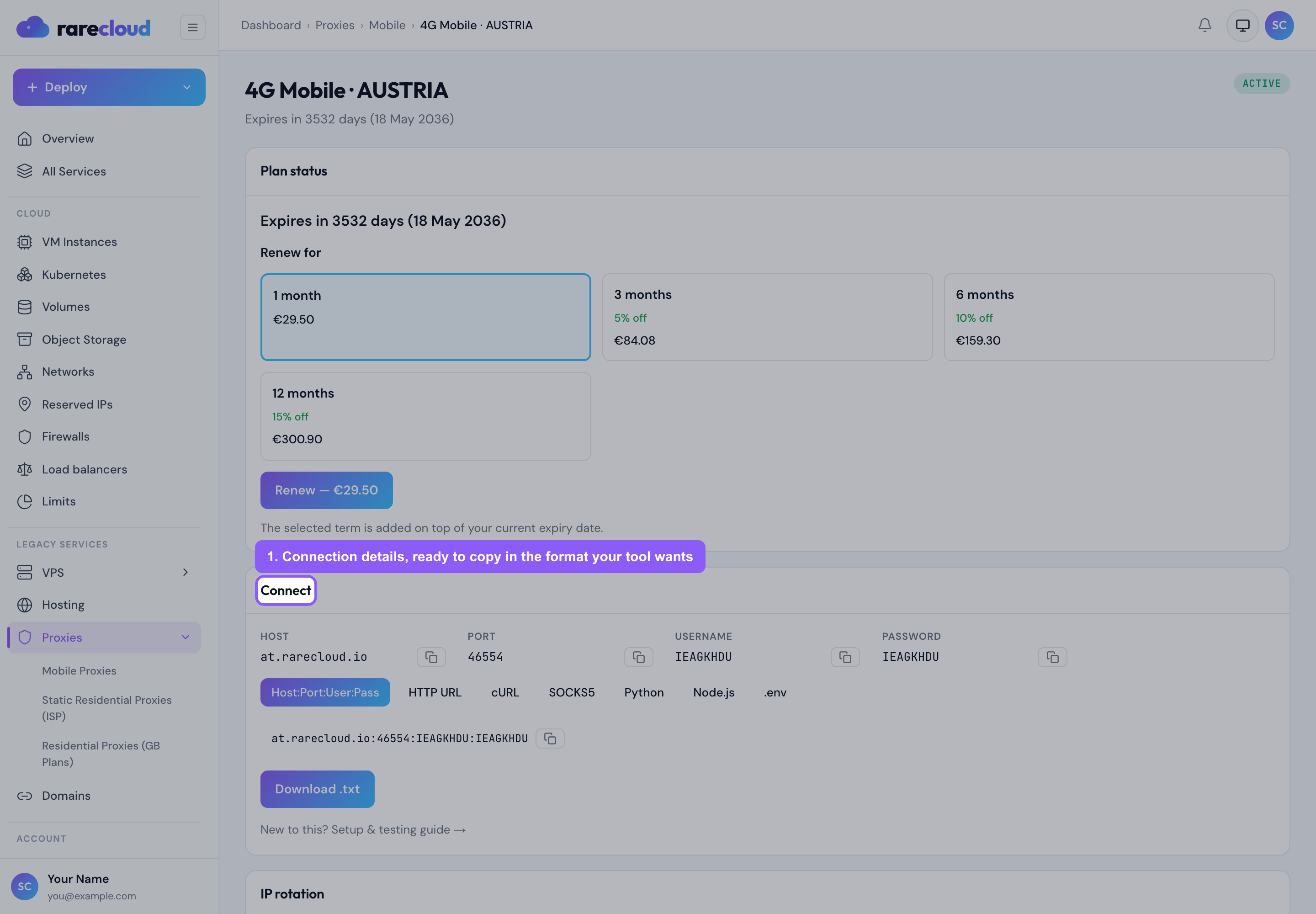Click the 5% off discount label
Screen dimensions: 1316x914
coord(631,318)
